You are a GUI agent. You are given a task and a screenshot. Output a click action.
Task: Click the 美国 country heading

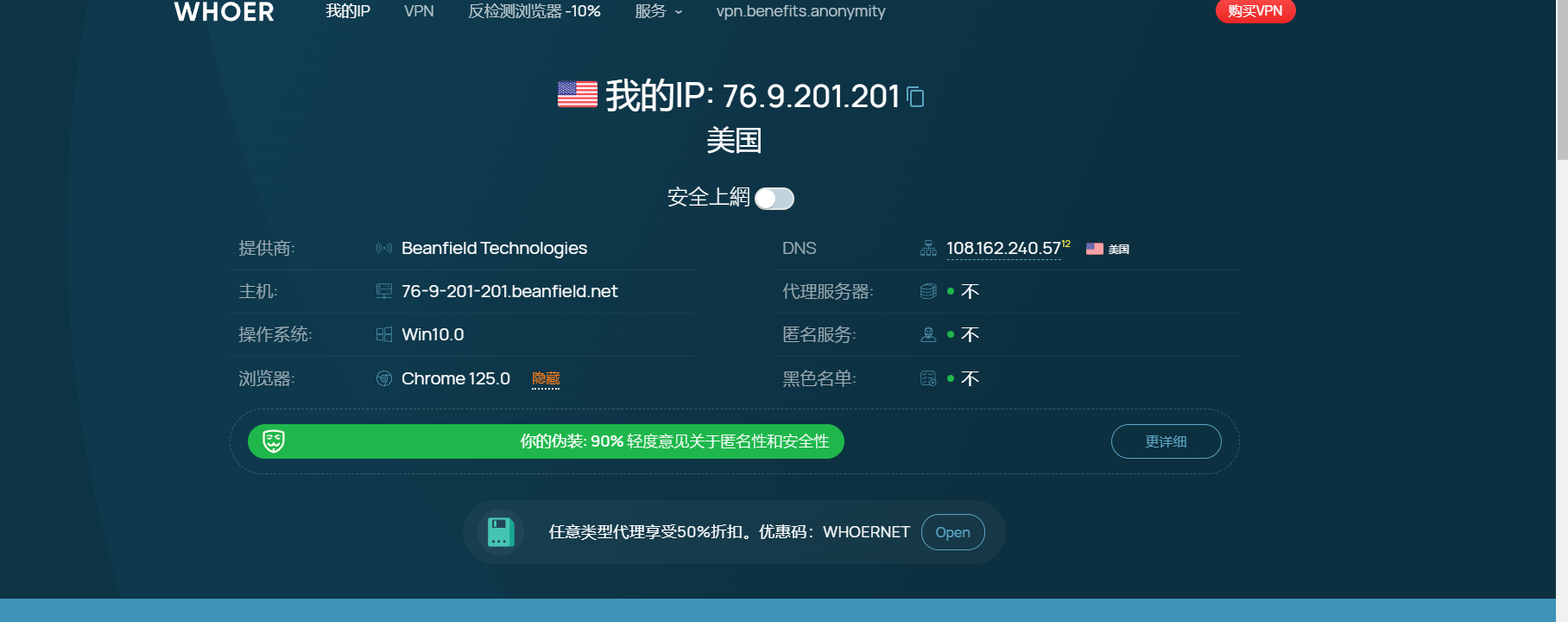click(x=734, y=140)
